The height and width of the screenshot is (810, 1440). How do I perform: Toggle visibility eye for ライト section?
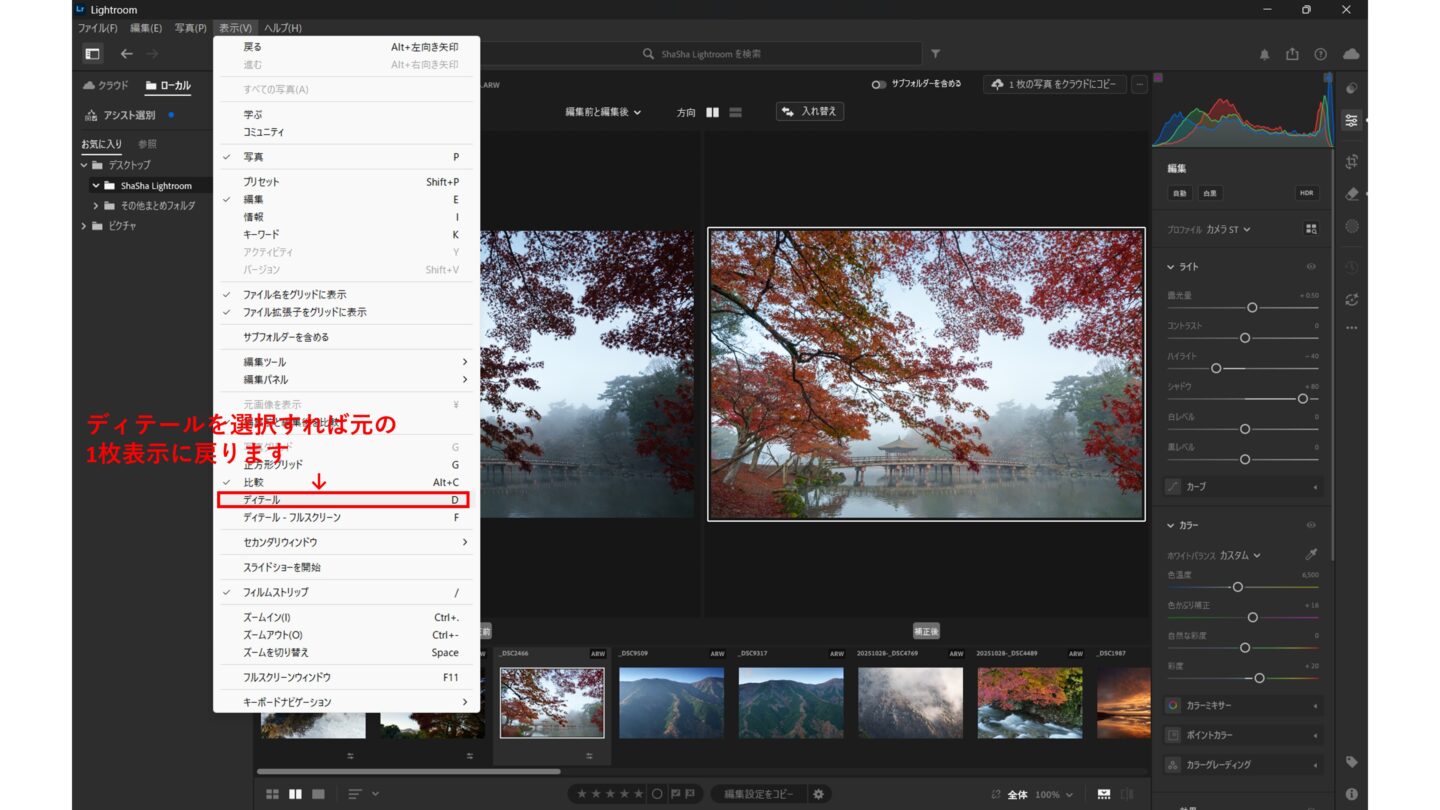1311,267
